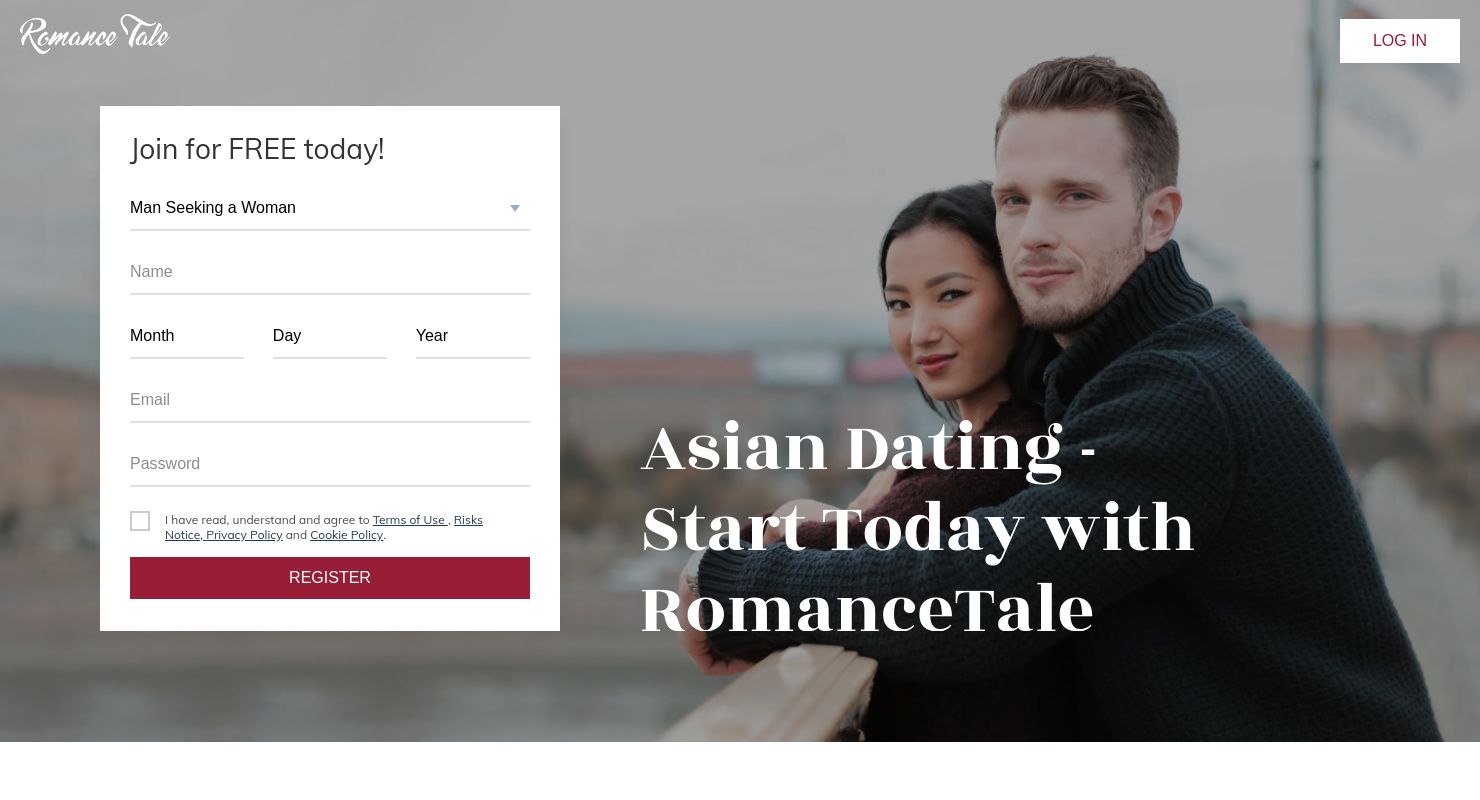
Task: Open the LOG IN button
Action: pyautogui.click(x=1399, y=41)
